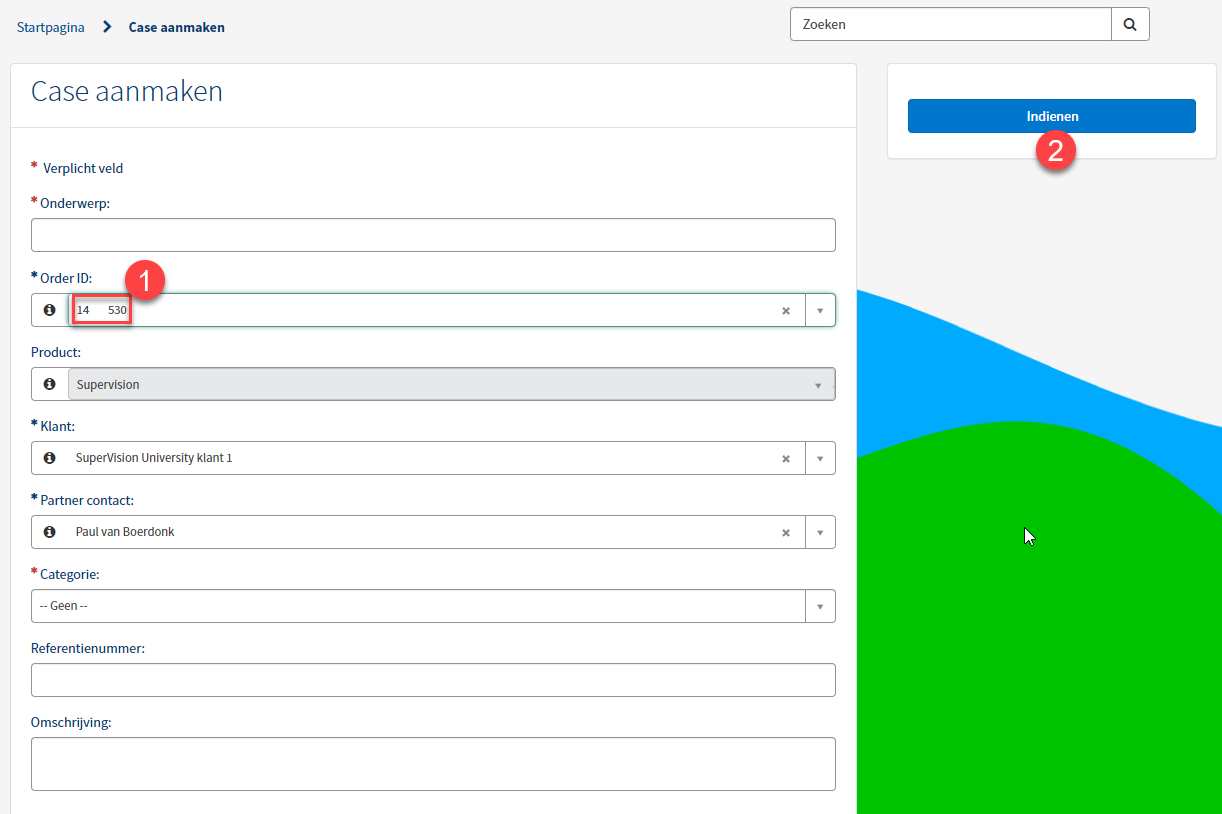The height and width of the screenshot is (814, 1222).
Task: Expand the Order ID dropdown arrow
Action: [x=820, y=311]
